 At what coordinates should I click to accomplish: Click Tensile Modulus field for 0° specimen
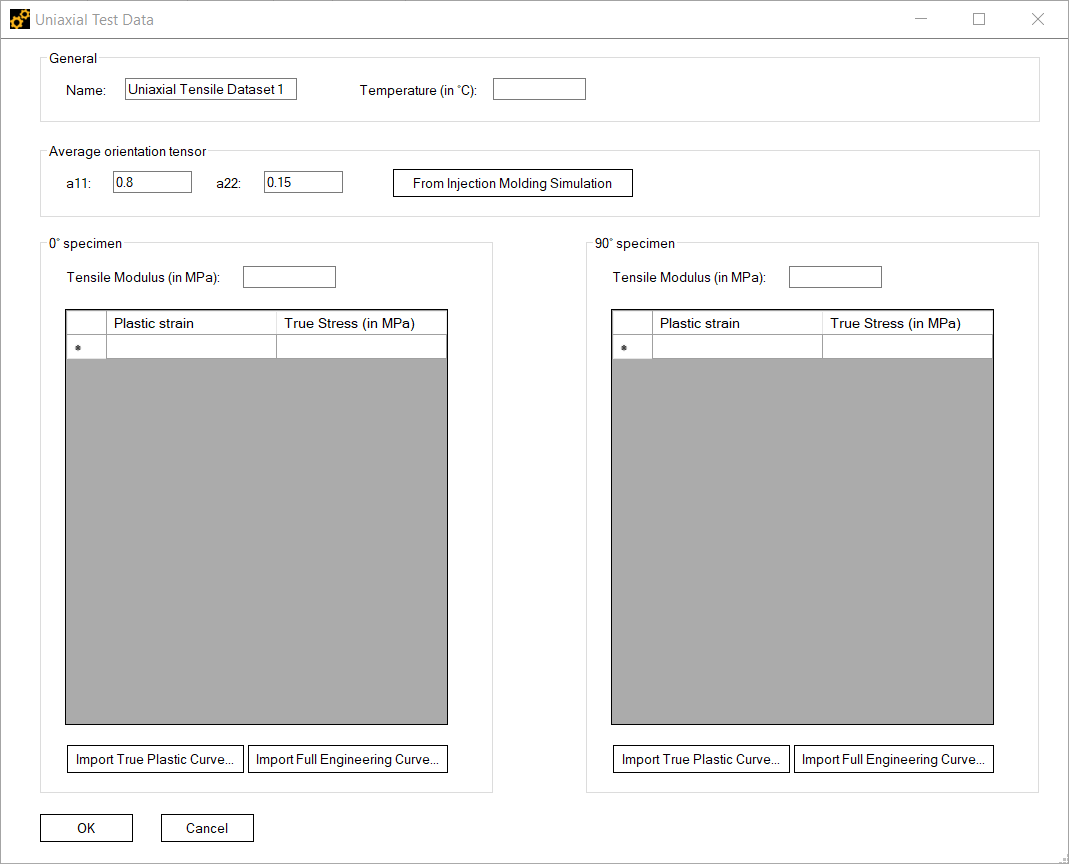tap(288, 276)
